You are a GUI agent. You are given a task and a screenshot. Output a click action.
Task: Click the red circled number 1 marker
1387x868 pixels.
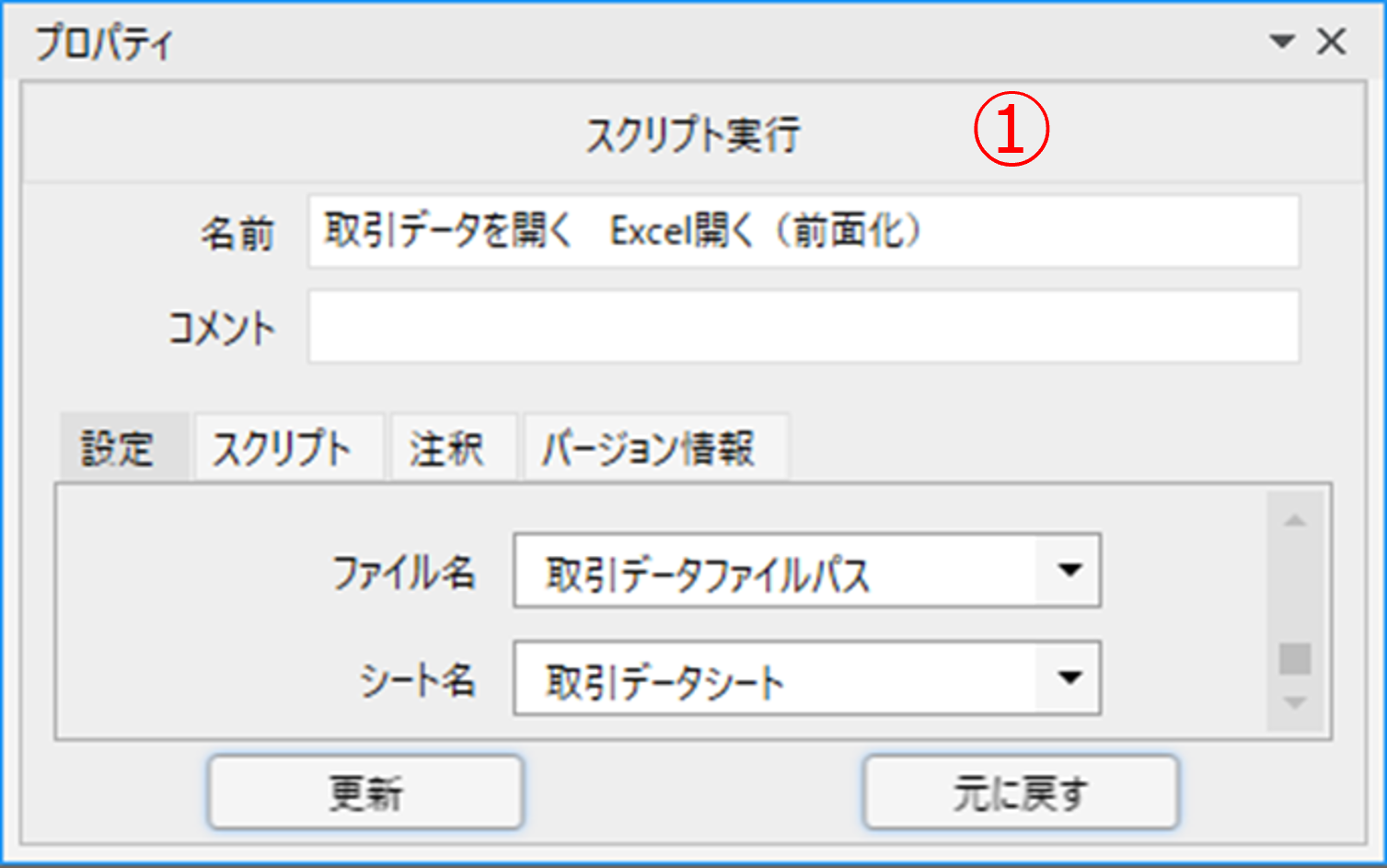(x=1011, y=131)
